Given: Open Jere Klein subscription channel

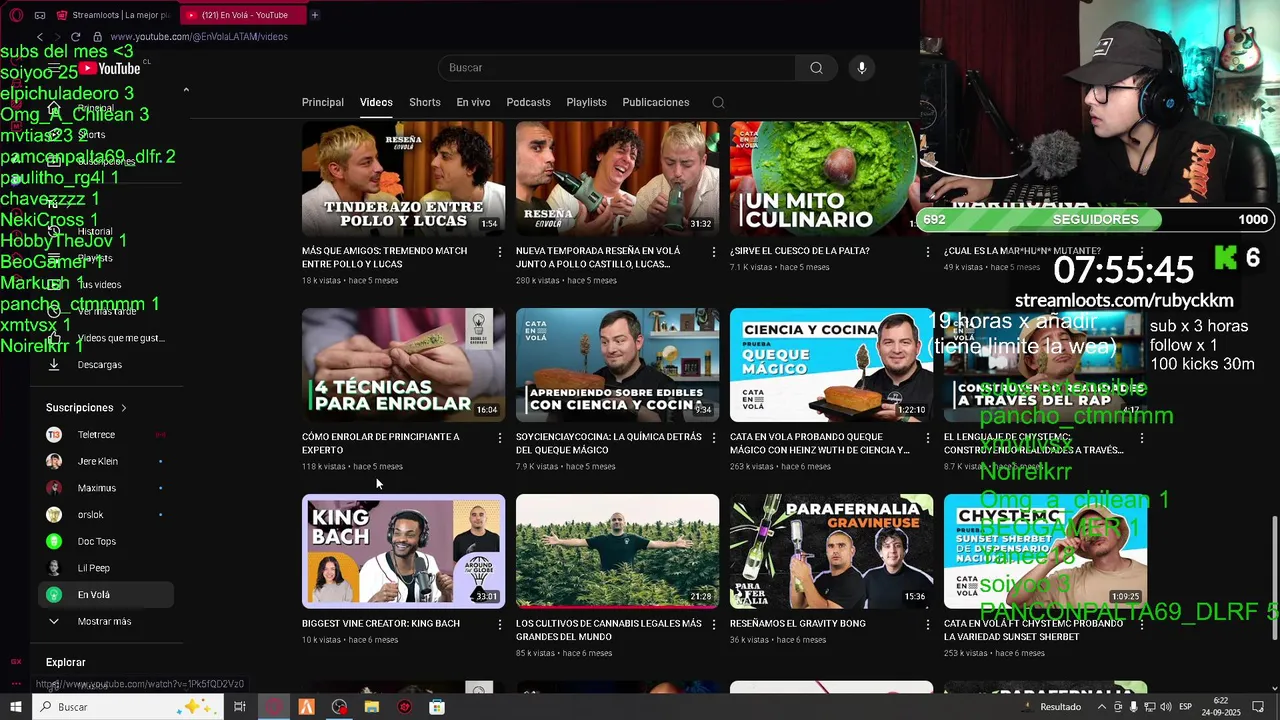Looking at the screenshot, I should point(106,462).
